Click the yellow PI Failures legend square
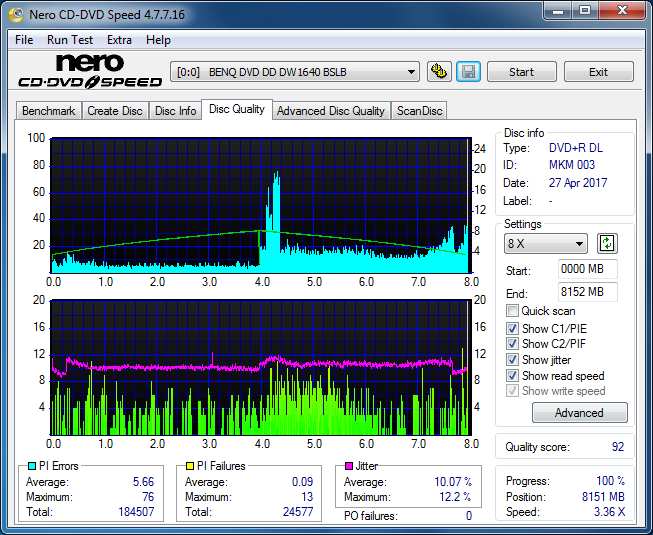The image size is (653, 535). [x=190, y=466]
